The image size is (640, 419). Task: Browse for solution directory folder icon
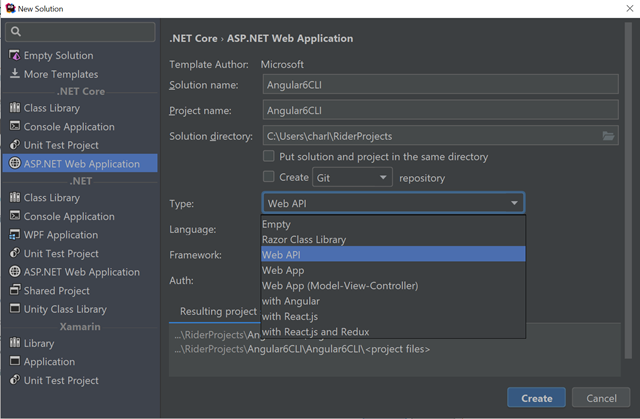tap(608, 136)
